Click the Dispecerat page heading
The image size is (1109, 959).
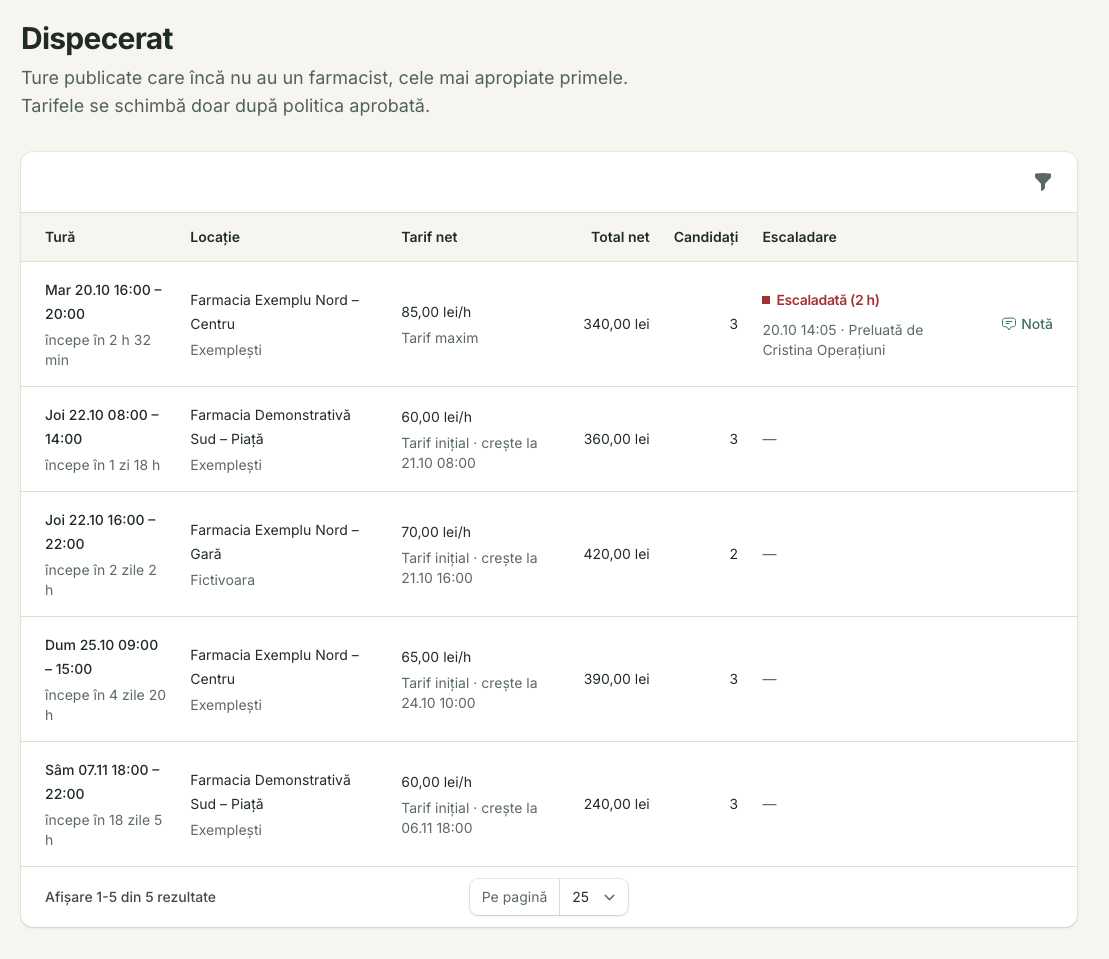pos(97,39)
